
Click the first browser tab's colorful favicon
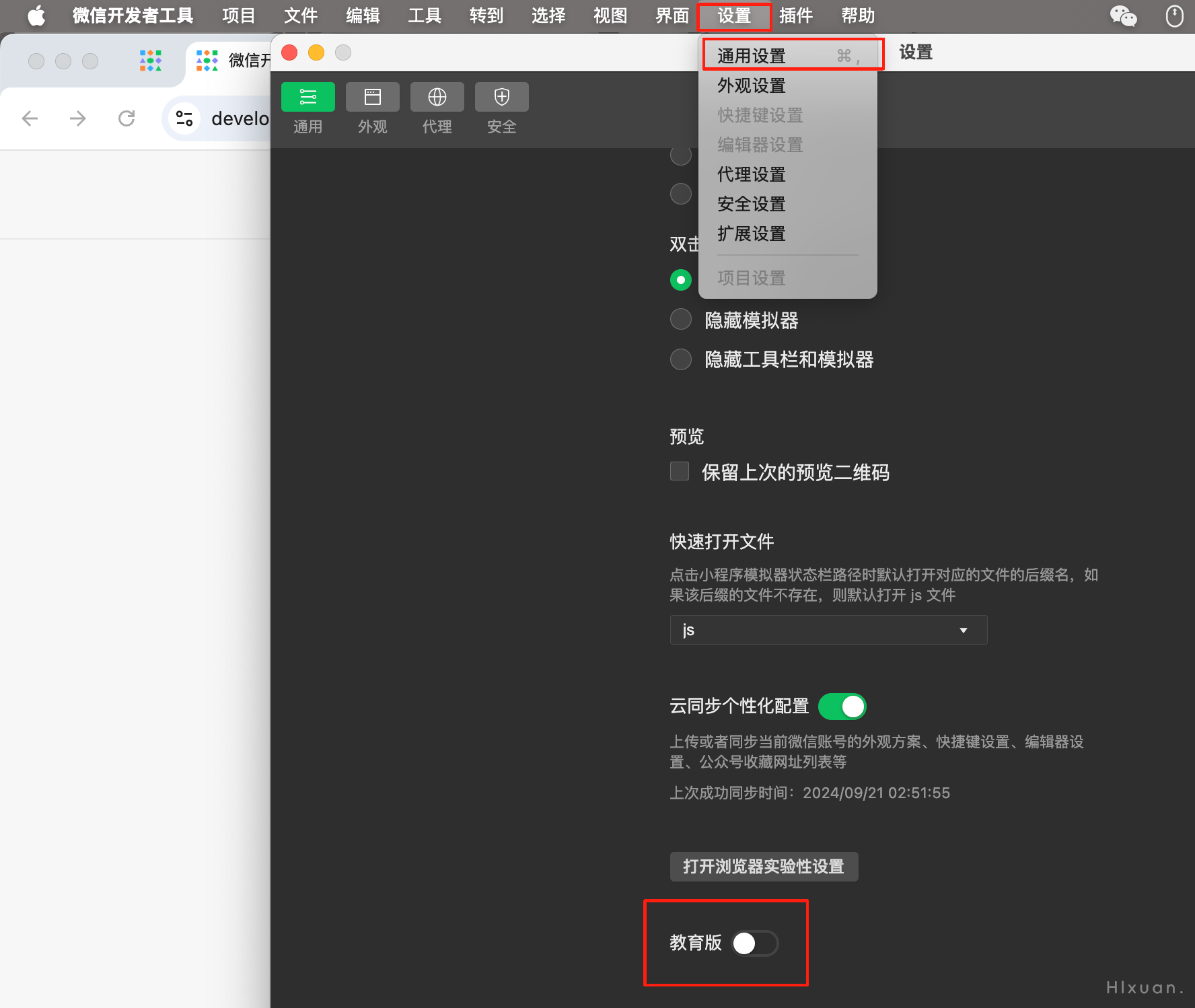[x=151, y=61]
